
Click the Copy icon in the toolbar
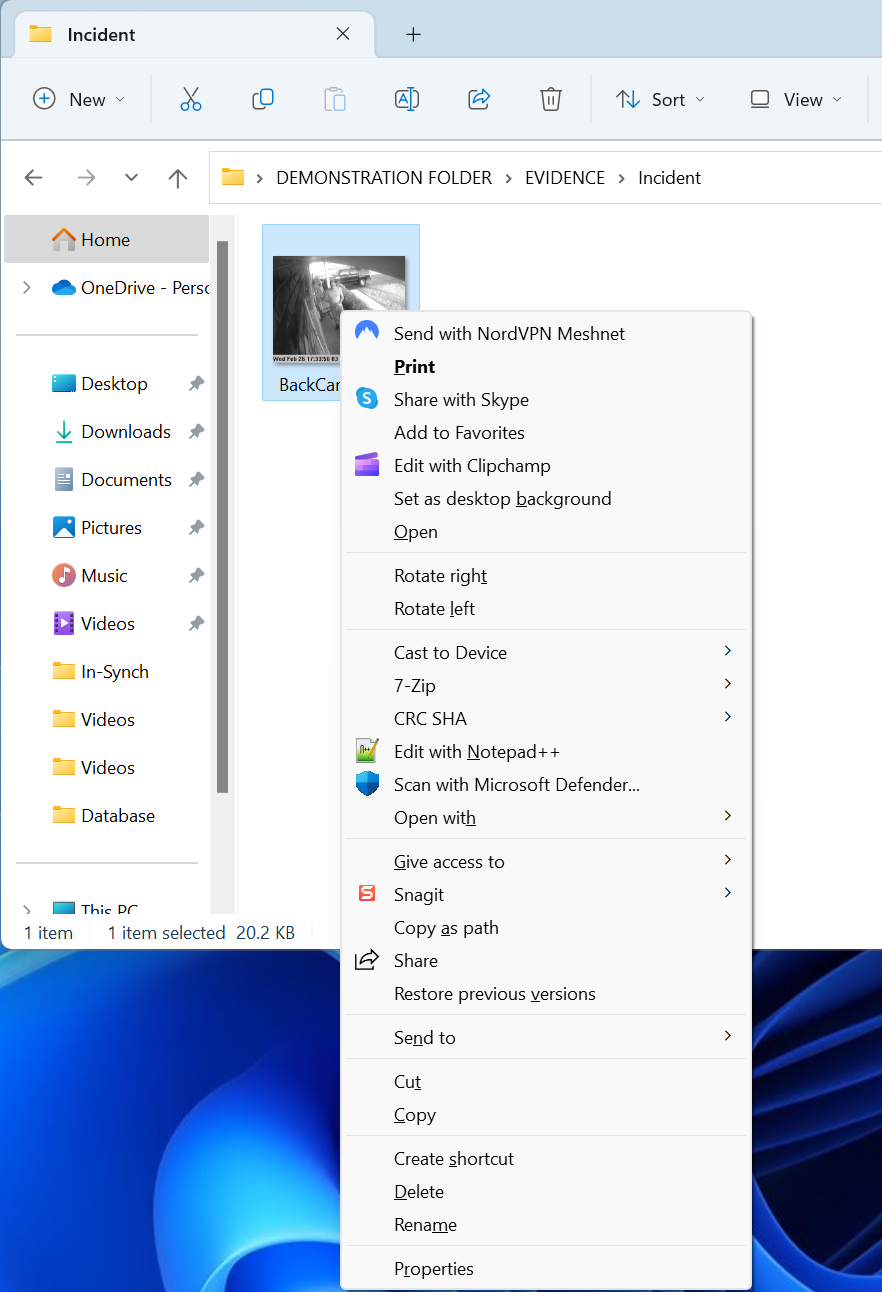click(x=263, y=99)
